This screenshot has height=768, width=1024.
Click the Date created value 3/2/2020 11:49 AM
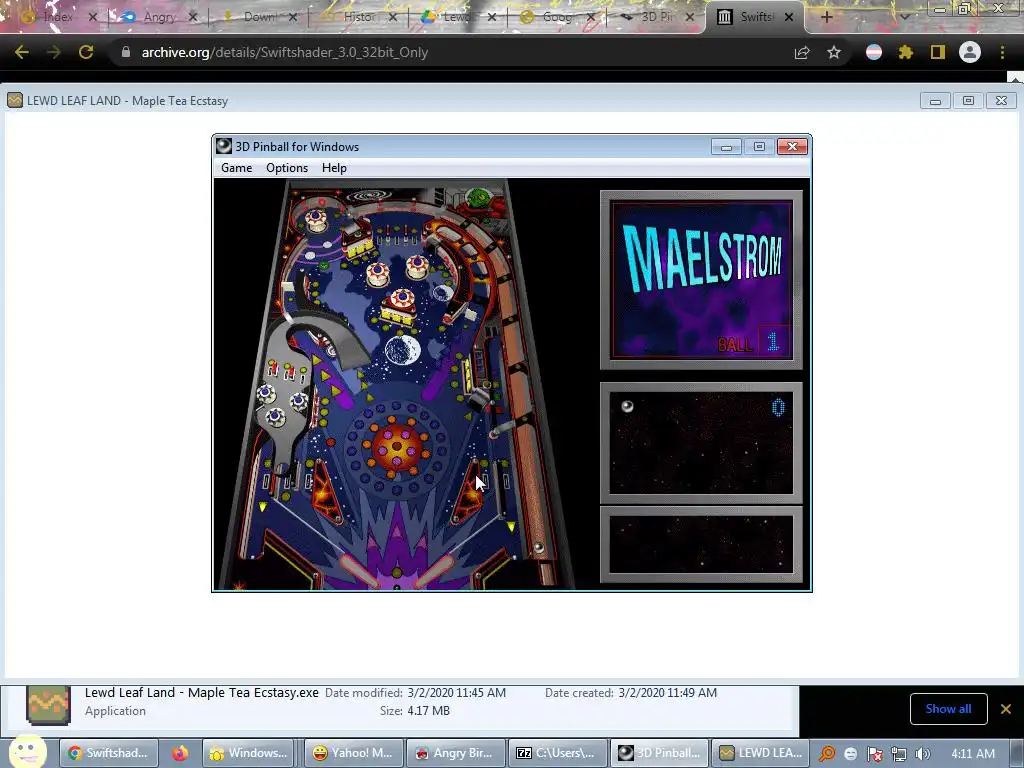tap(667, 693)
